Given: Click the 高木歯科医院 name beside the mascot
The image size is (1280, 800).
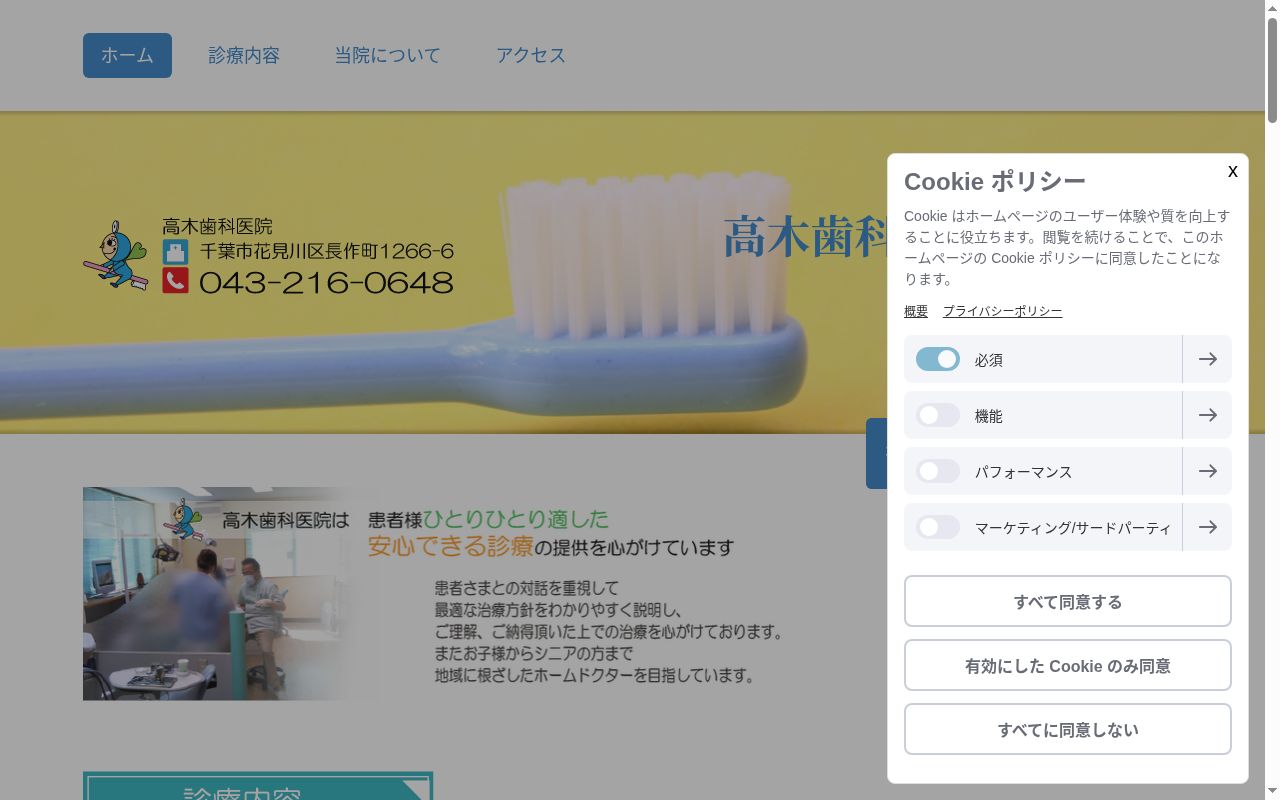Looking at the screenshot, I should pyautogui.click(x=217, y=226).
